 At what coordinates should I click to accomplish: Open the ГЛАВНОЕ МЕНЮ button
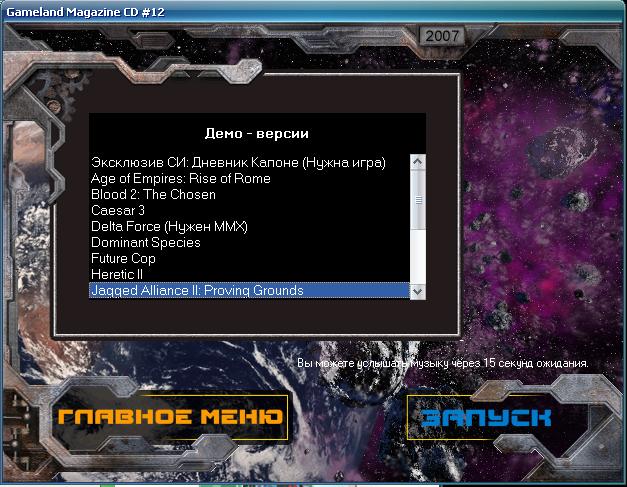click(x=170, y=417)
